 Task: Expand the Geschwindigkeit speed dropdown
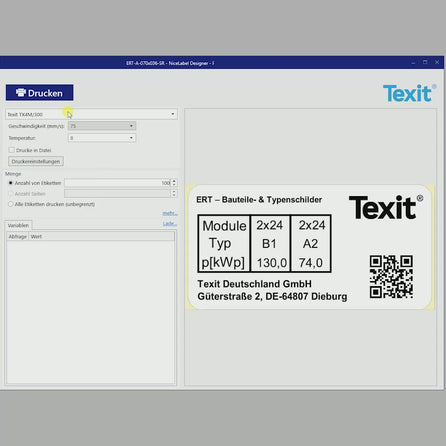(x=102, y=126)
